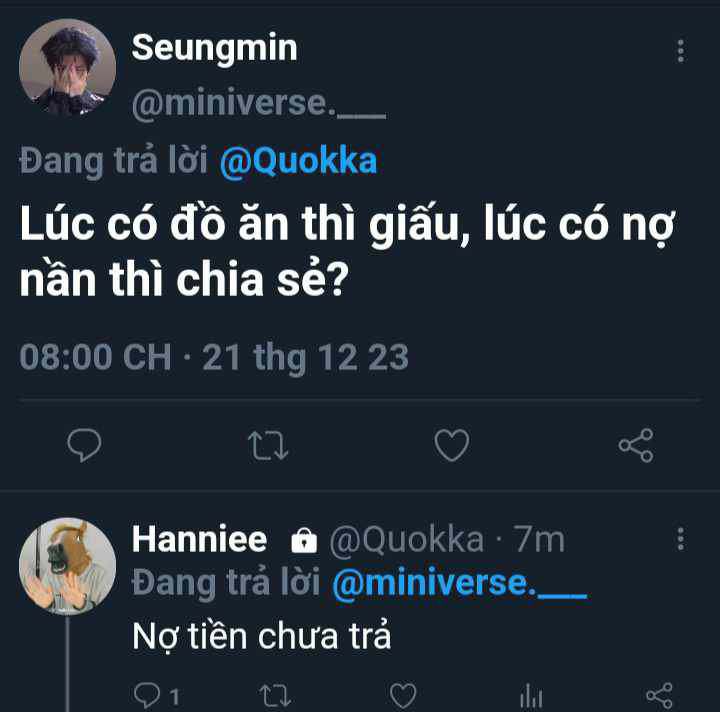This screenshot has height=712, width=720.
Task: Share Hanniee's reply
Action: click(659, 693)
